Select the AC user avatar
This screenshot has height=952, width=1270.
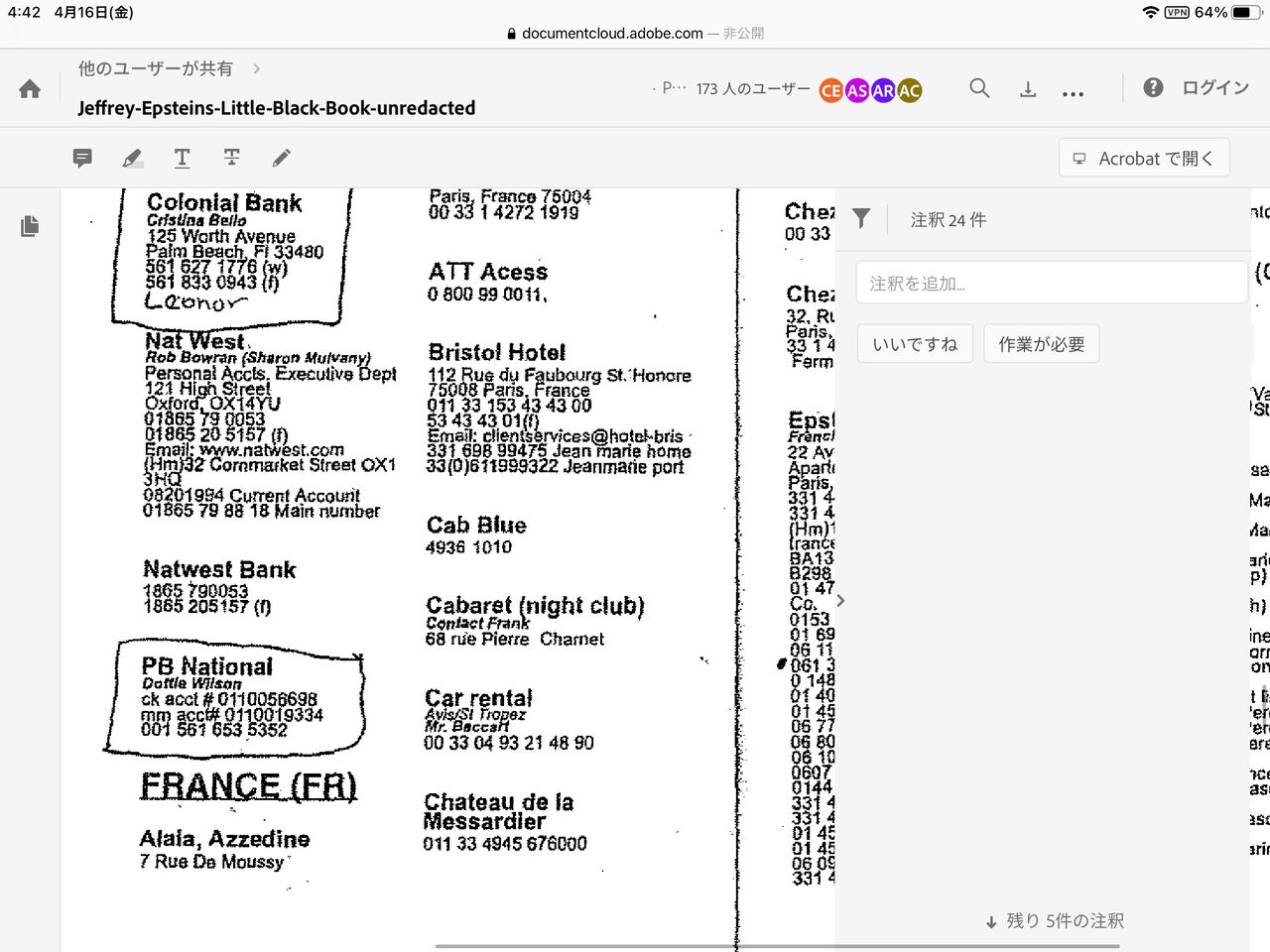pos(909,90)
